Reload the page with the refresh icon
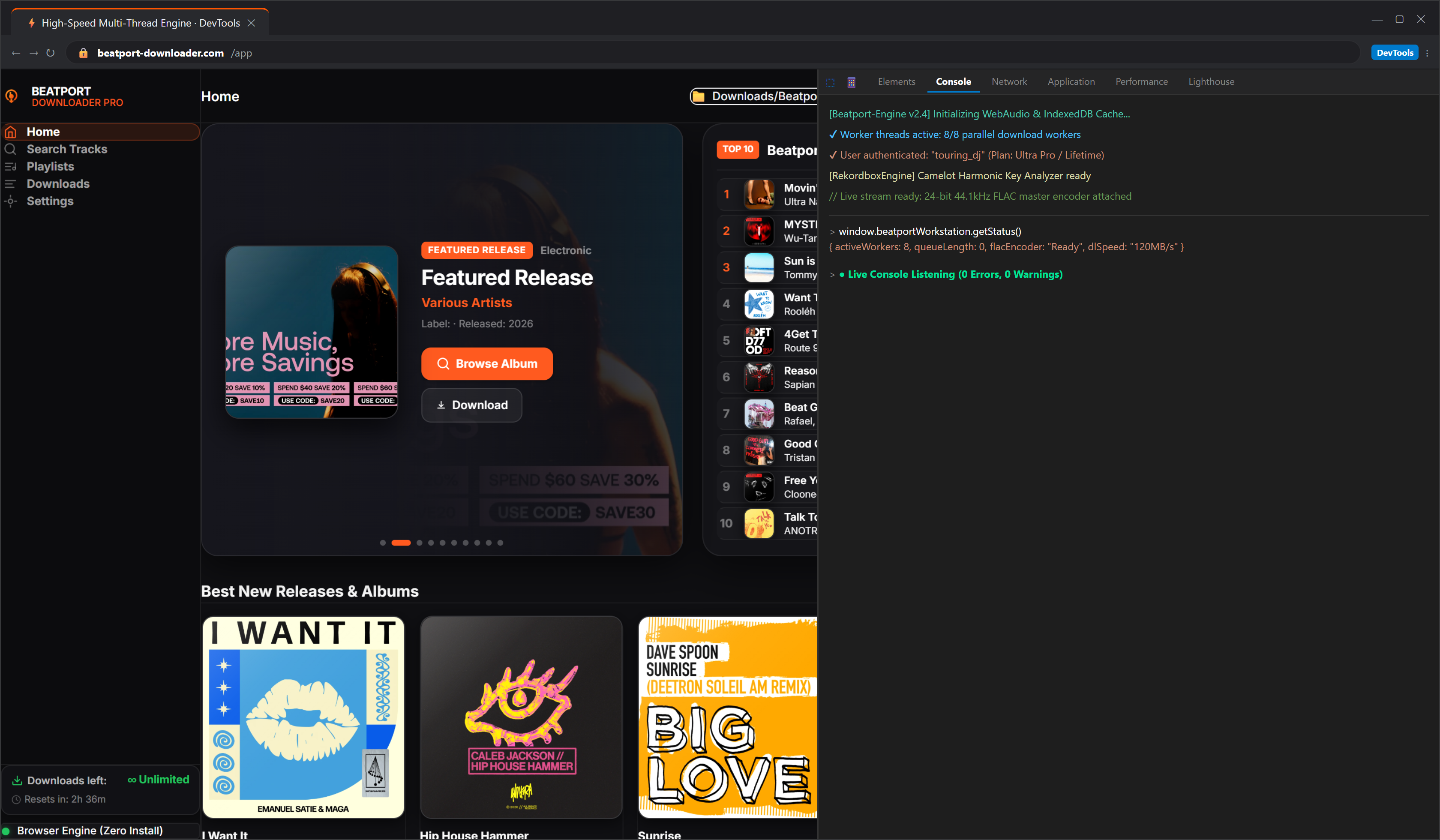This screenshot has width=1440, height=840. click(x=50, y=53)
